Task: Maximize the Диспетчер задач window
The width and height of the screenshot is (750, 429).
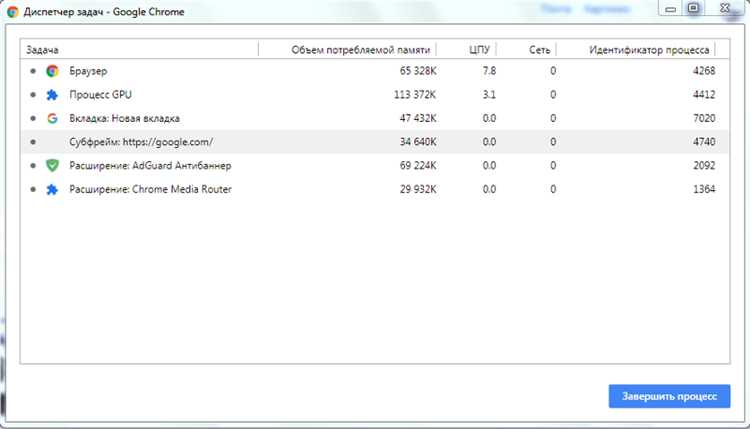Action: [694, 8]
